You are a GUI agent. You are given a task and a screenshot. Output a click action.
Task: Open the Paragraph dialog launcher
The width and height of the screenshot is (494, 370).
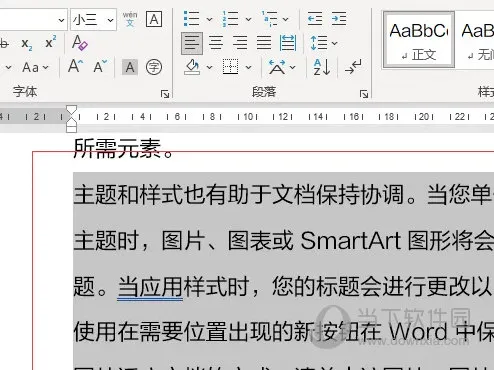(364, 94)
